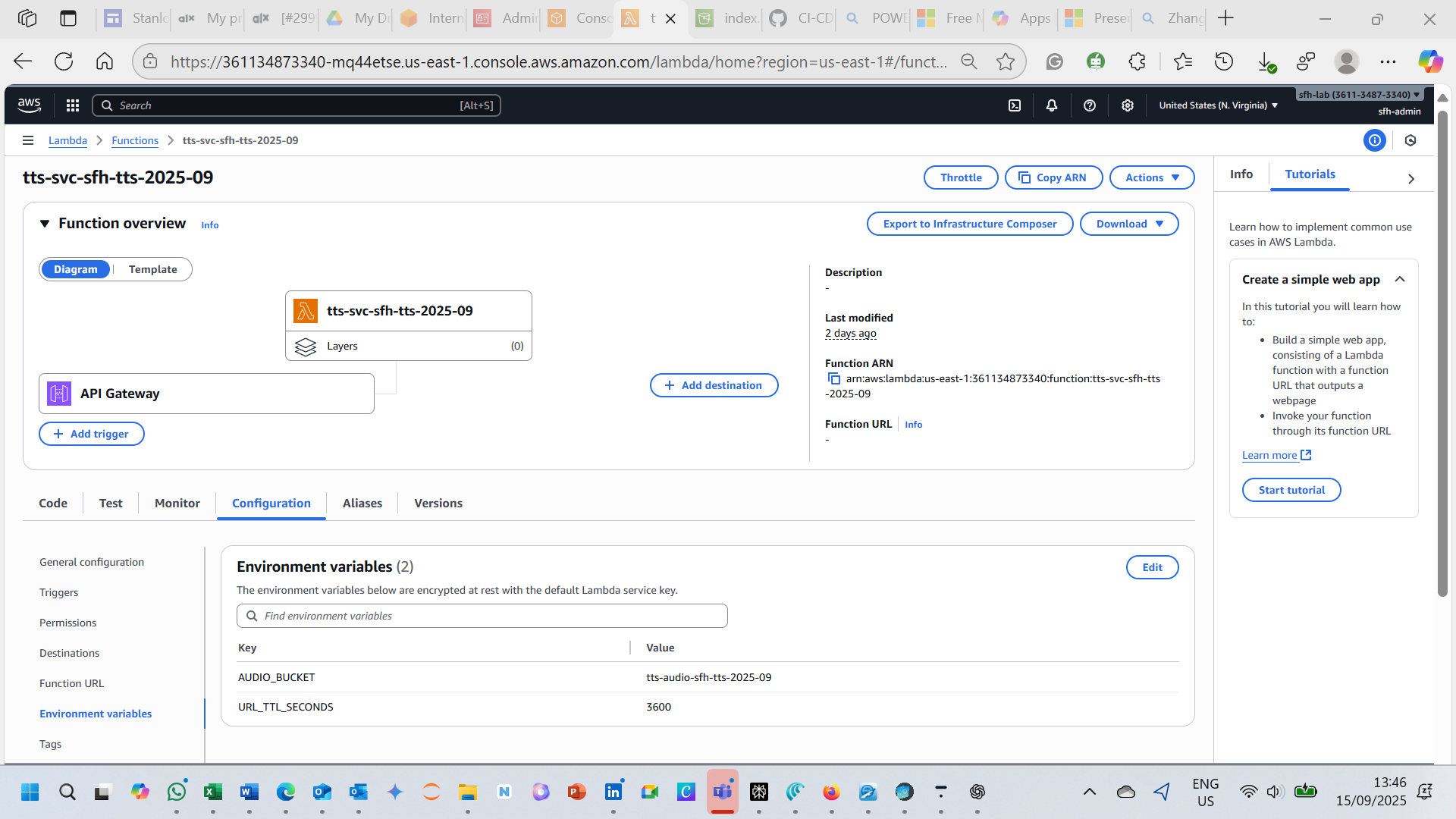This screenshot has height=819, width=1456.
Task: Open the Actions dropdown
Action: (1152, 177)
